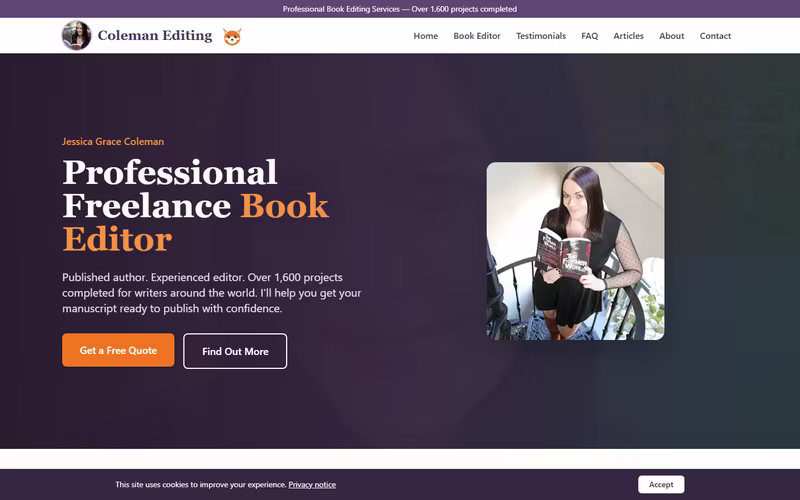Accept the cookie notice

pos(661,484)
